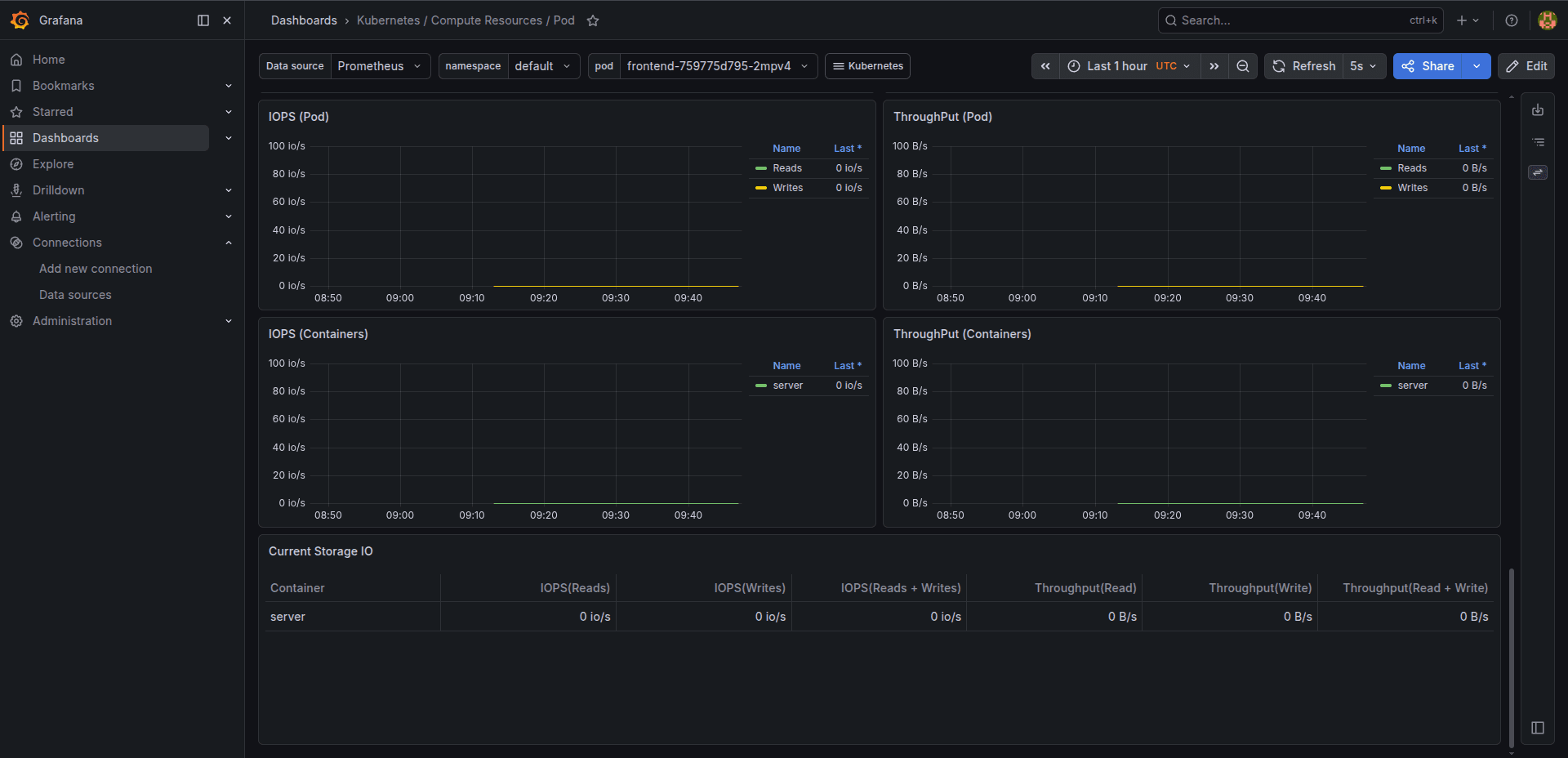
Task: Open Add new connection link
Action: click(x=96, y=269)
